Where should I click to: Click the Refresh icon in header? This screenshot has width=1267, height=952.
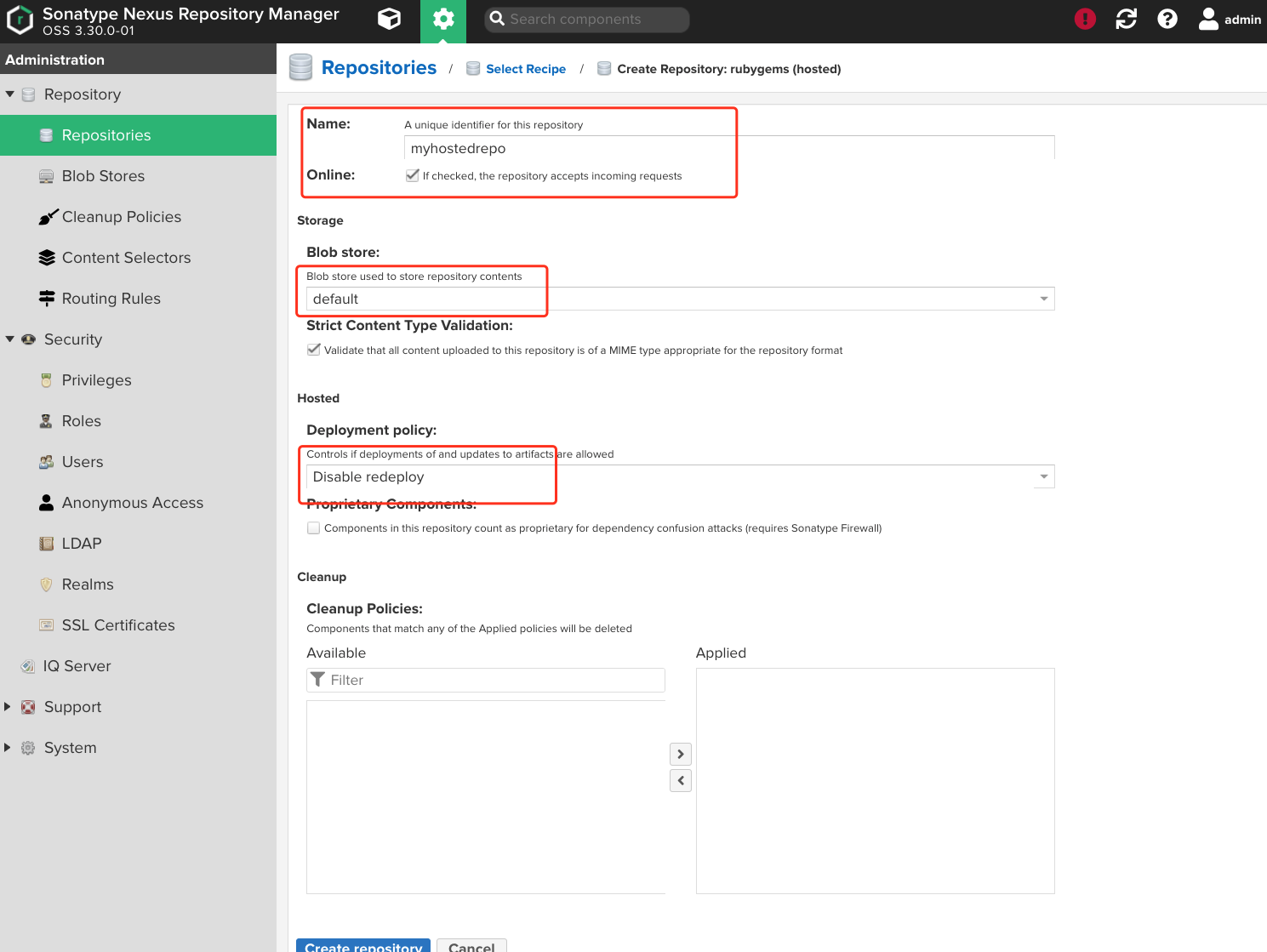click(x=1127, y=19)
